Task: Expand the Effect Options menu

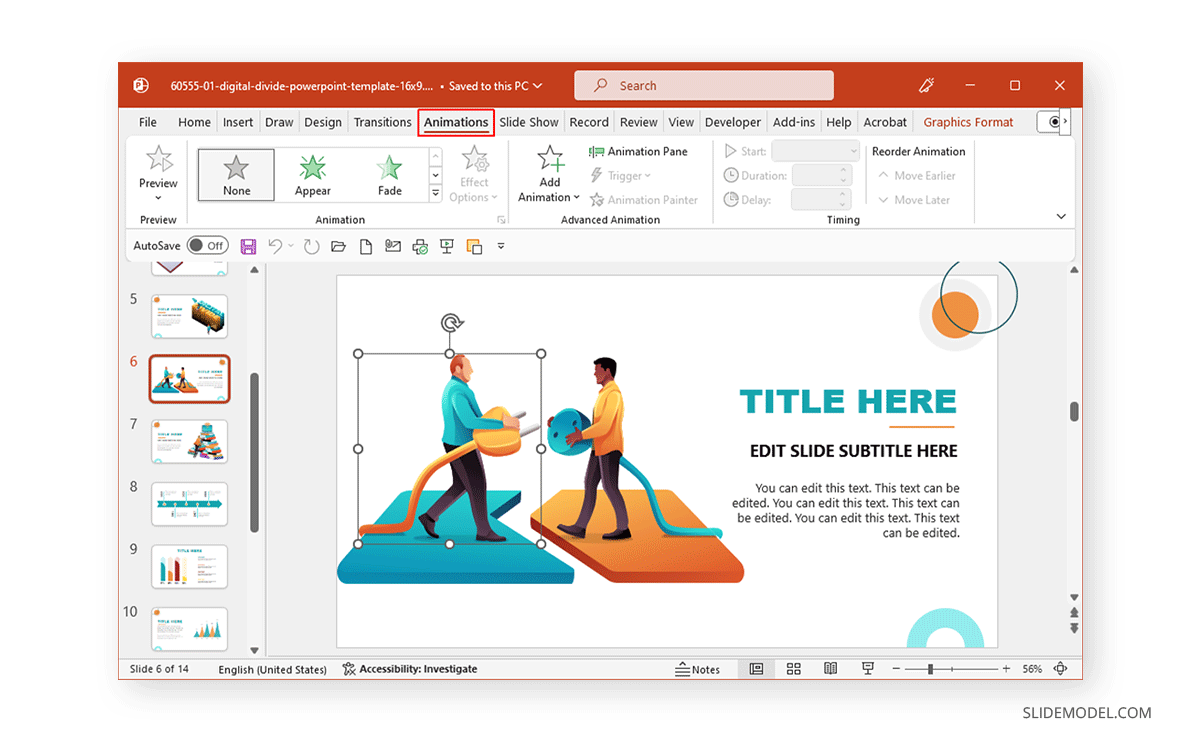Action: tap(474, 174)
